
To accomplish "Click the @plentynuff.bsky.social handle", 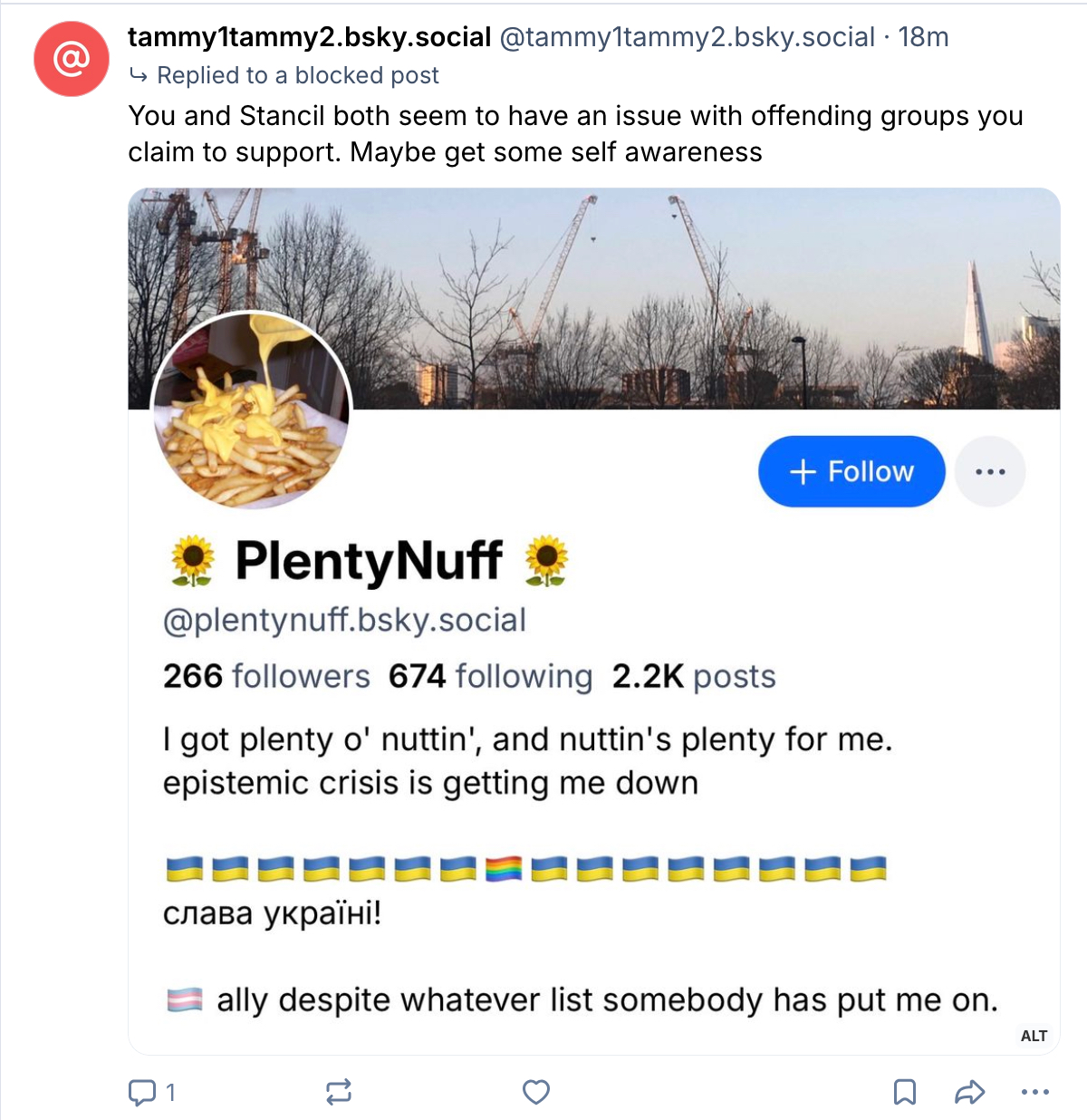I will pos(344,621).
